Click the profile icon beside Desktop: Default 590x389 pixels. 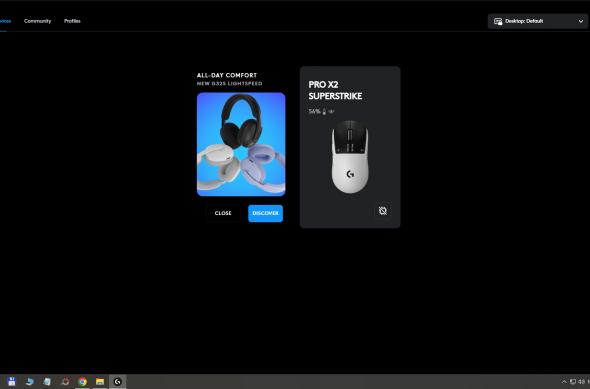tap(498, 21)
